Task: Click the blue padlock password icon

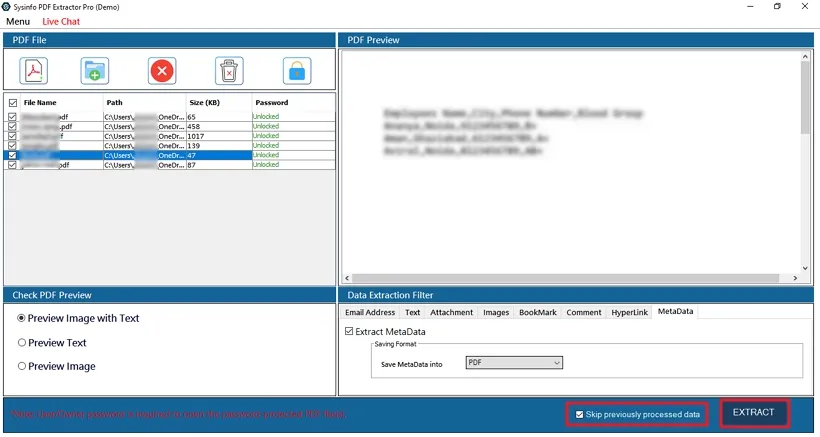Action: 297,71
